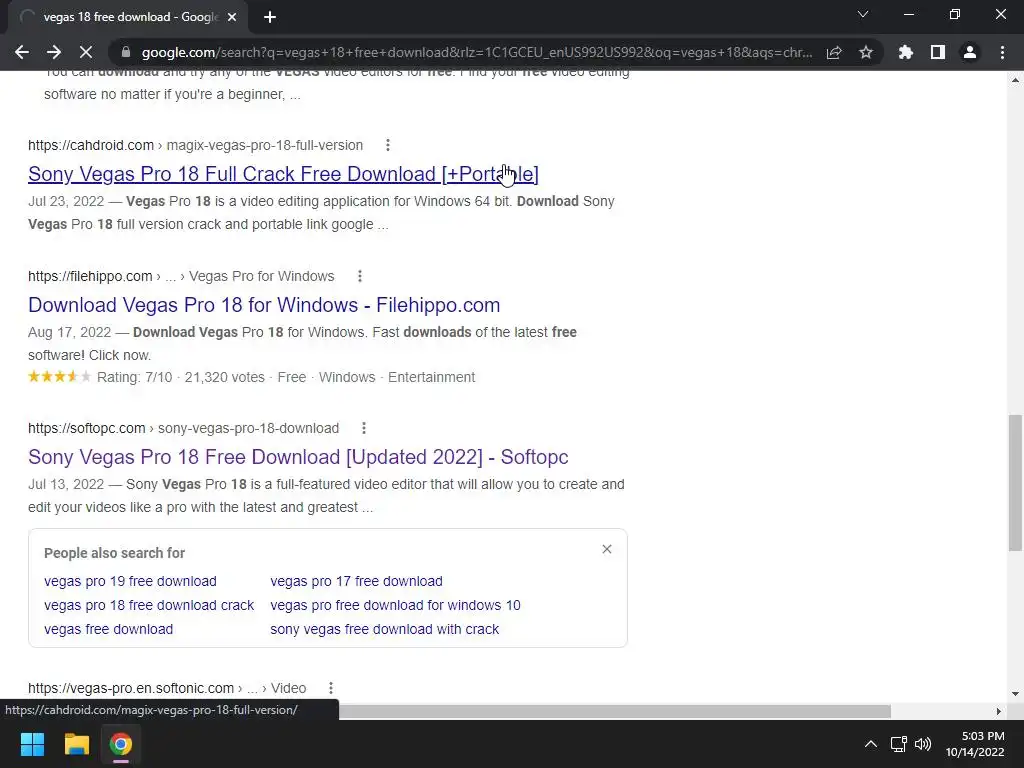Open more options for the softonic.com result
1024x768 pixels.
(331, 688)
